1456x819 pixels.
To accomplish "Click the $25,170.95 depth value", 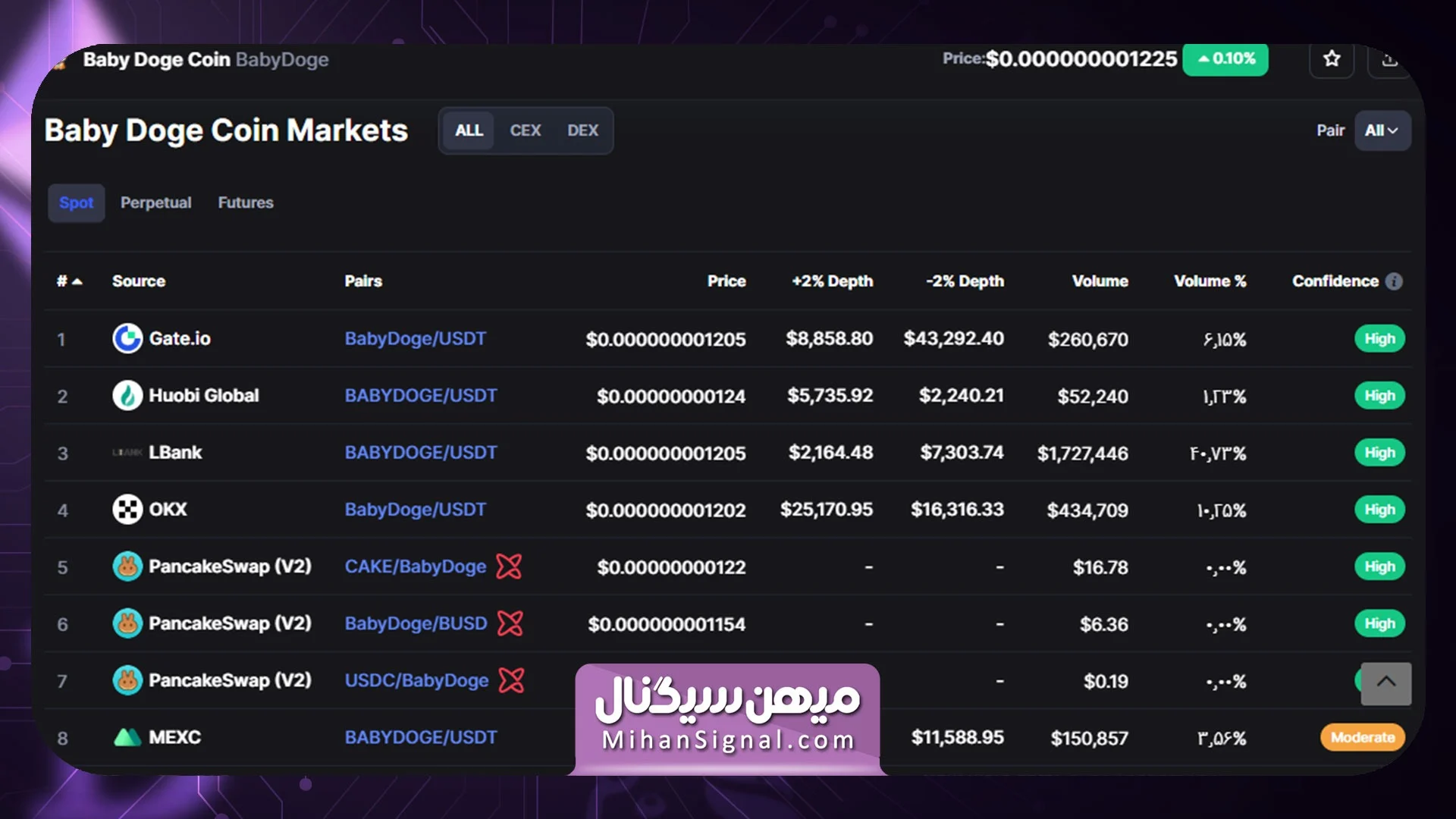I will pyautogui.click(x=827, y=510).
